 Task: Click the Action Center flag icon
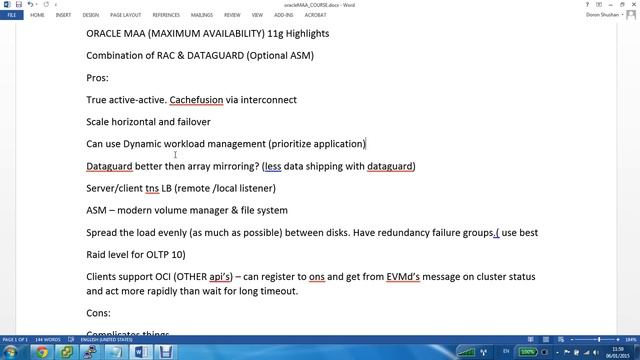point(567,352)
